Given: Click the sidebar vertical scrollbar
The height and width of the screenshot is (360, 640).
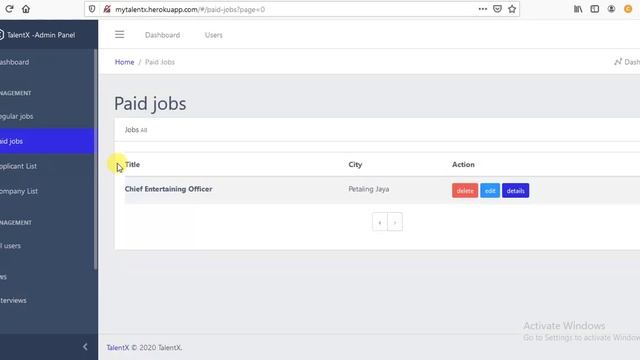Looking at the screenshot, I should point(96,159).
